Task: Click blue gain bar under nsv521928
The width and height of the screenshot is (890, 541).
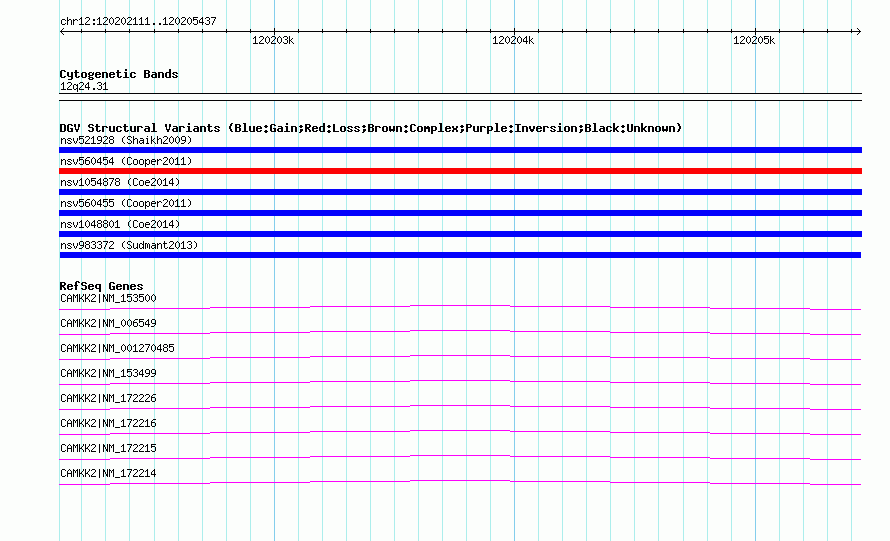Action: 460,150
